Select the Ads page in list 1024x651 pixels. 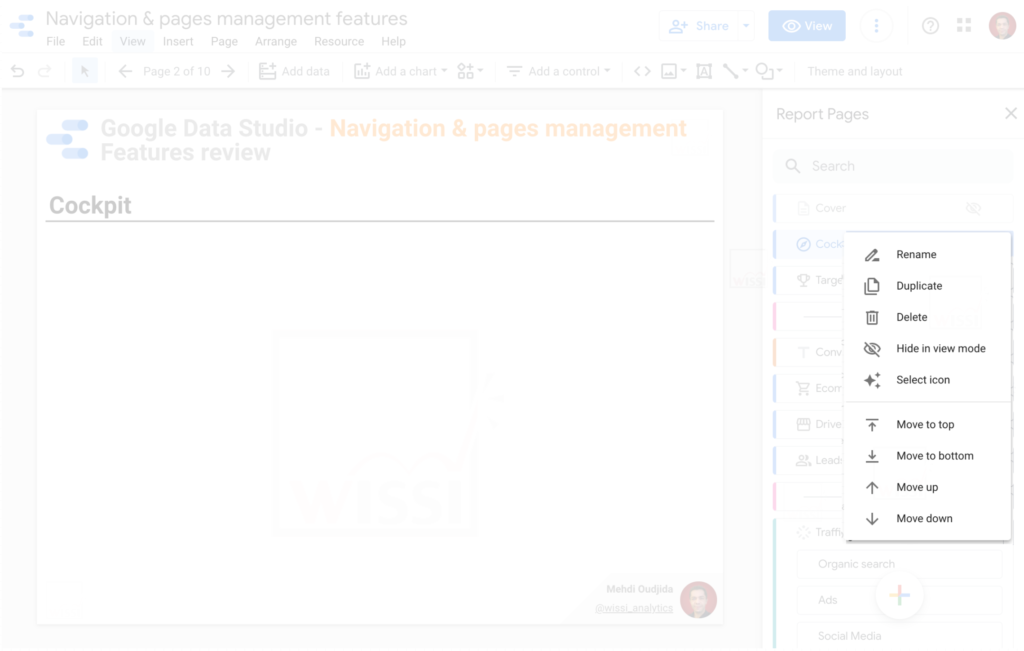[899, 600]
